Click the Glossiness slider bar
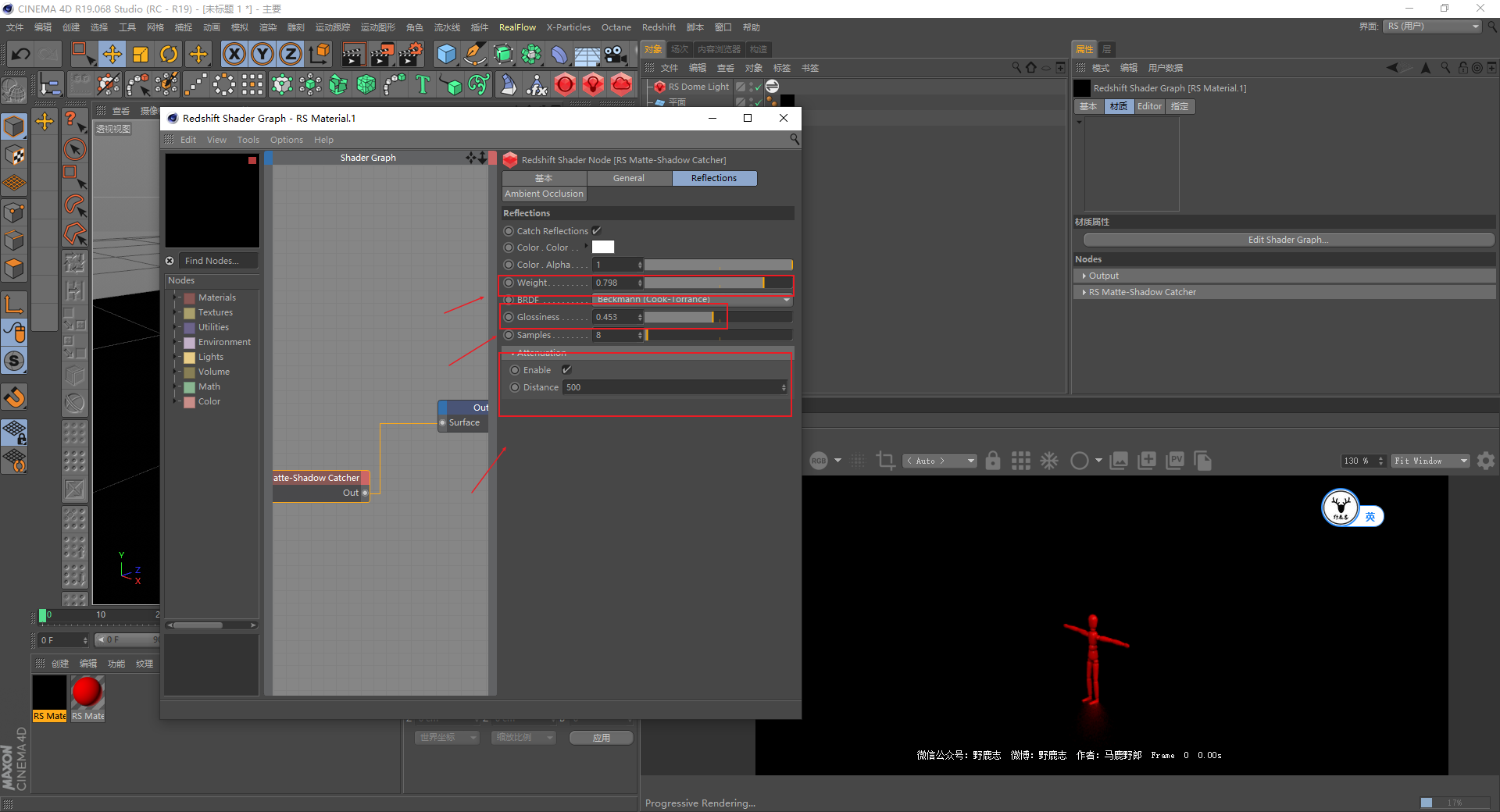The image size is (1500, 812). 718,317
